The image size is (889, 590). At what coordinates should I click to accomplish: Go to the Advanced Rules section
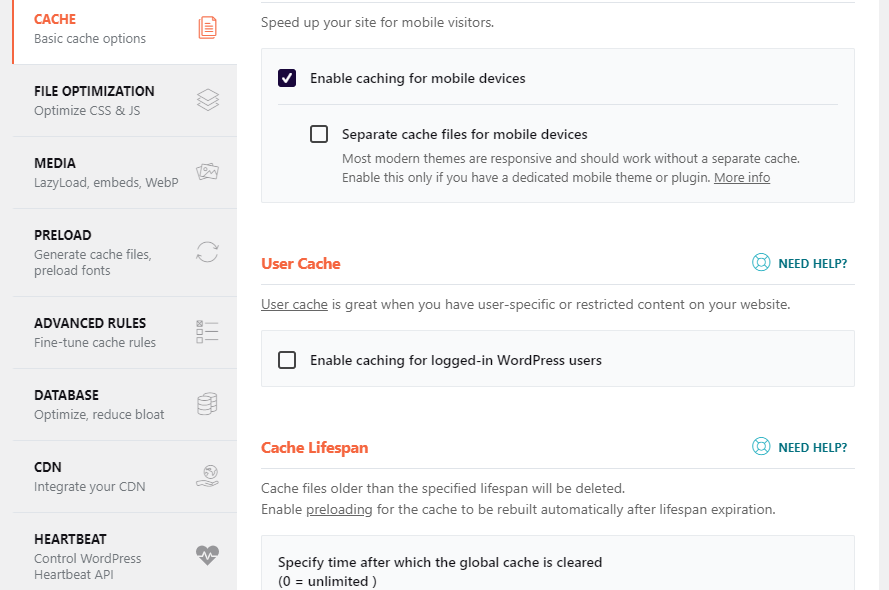125,333
